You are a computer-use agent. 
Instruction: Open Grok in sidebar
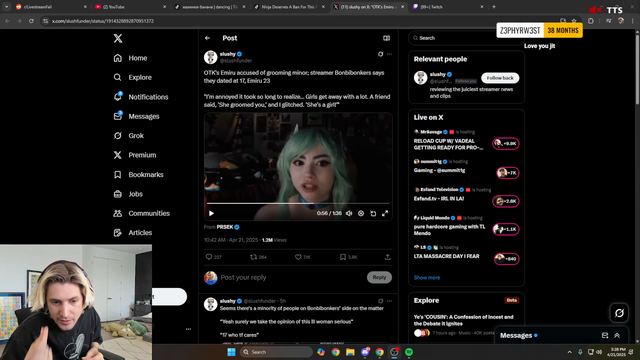[129, 136]
